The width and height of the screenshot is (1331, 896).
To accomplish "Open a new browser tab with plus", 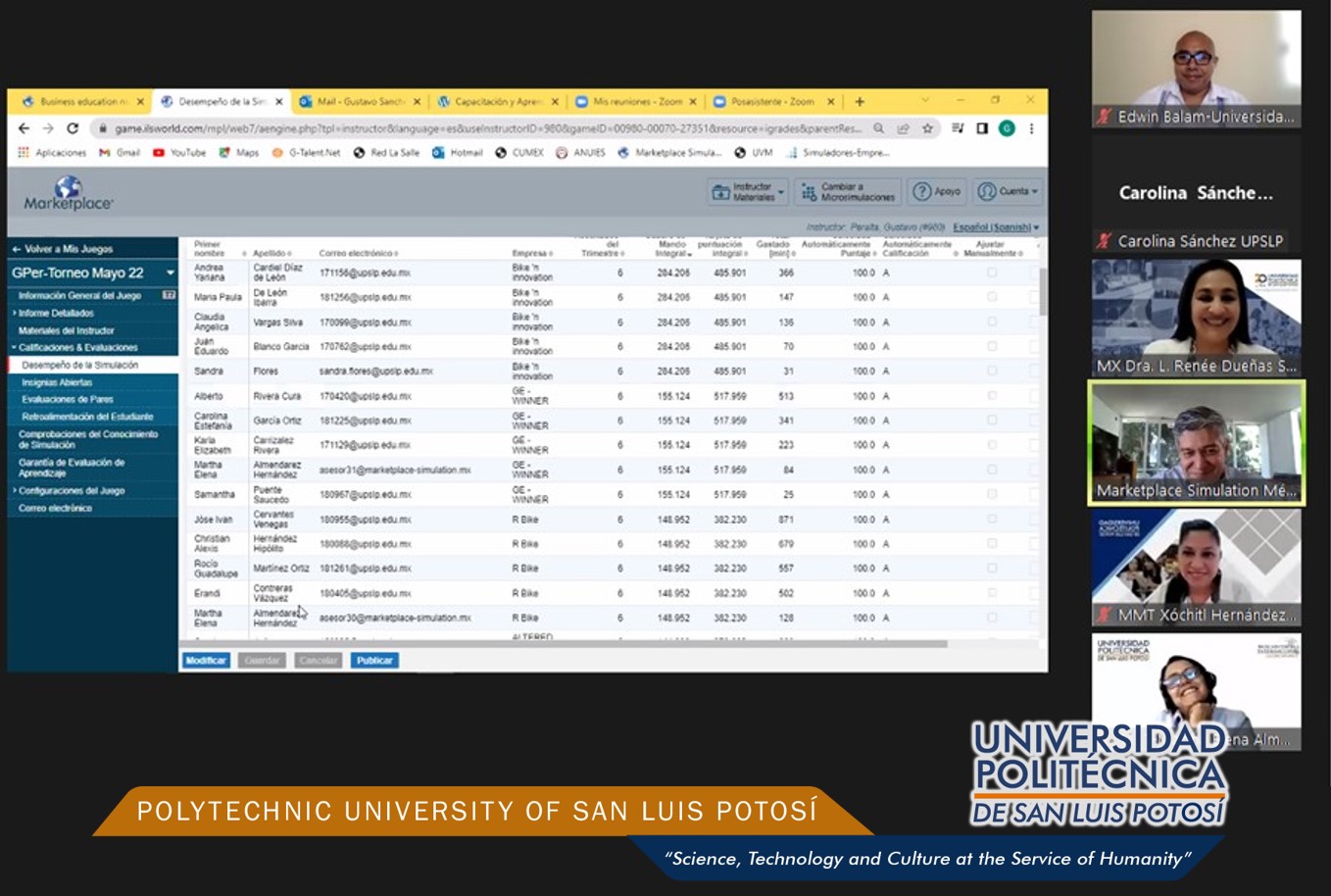I will tap(860, 101).
